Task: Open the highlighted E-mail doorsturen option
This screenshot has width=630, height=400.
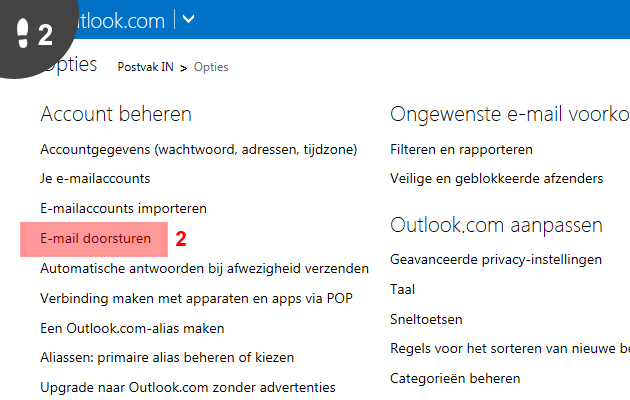Action: click(x=96, y=239)
